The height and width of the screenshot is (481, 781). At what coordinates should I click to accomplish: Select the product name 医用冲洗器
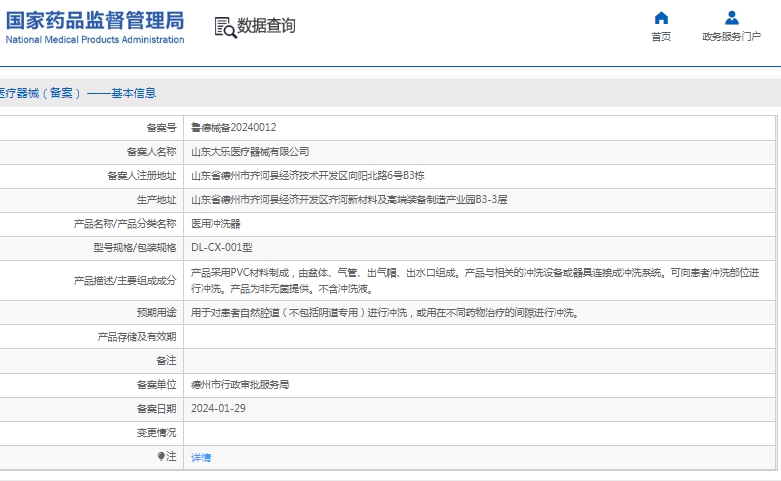click(216, 224)
